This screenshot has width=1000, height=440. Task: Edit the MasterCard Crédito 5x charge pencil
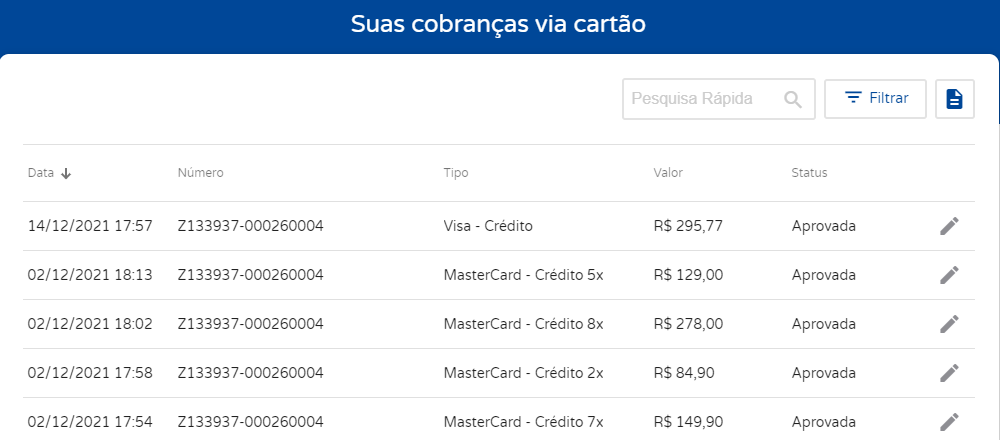click(949, 275)
